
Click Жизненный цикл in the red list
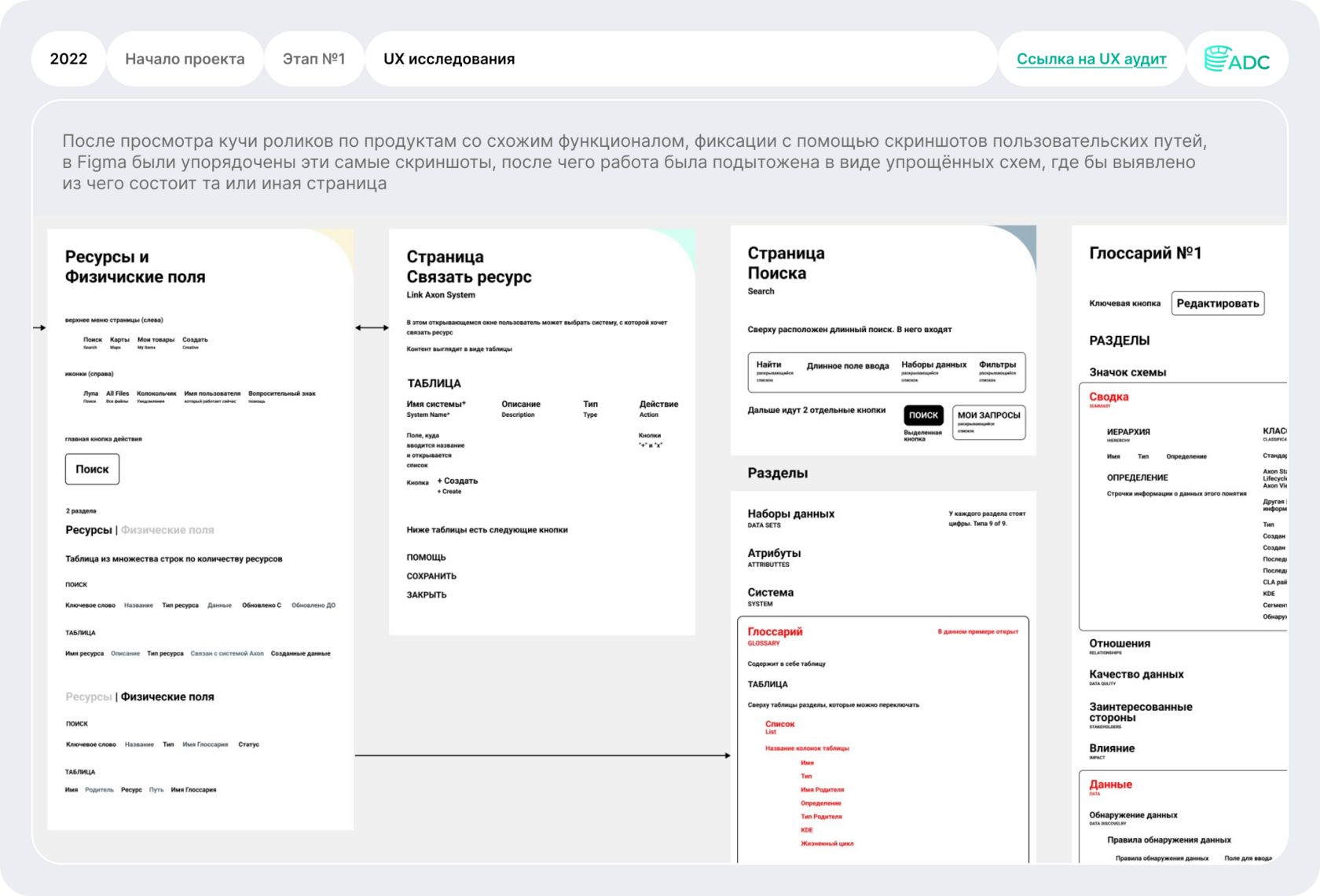(827, 843)
